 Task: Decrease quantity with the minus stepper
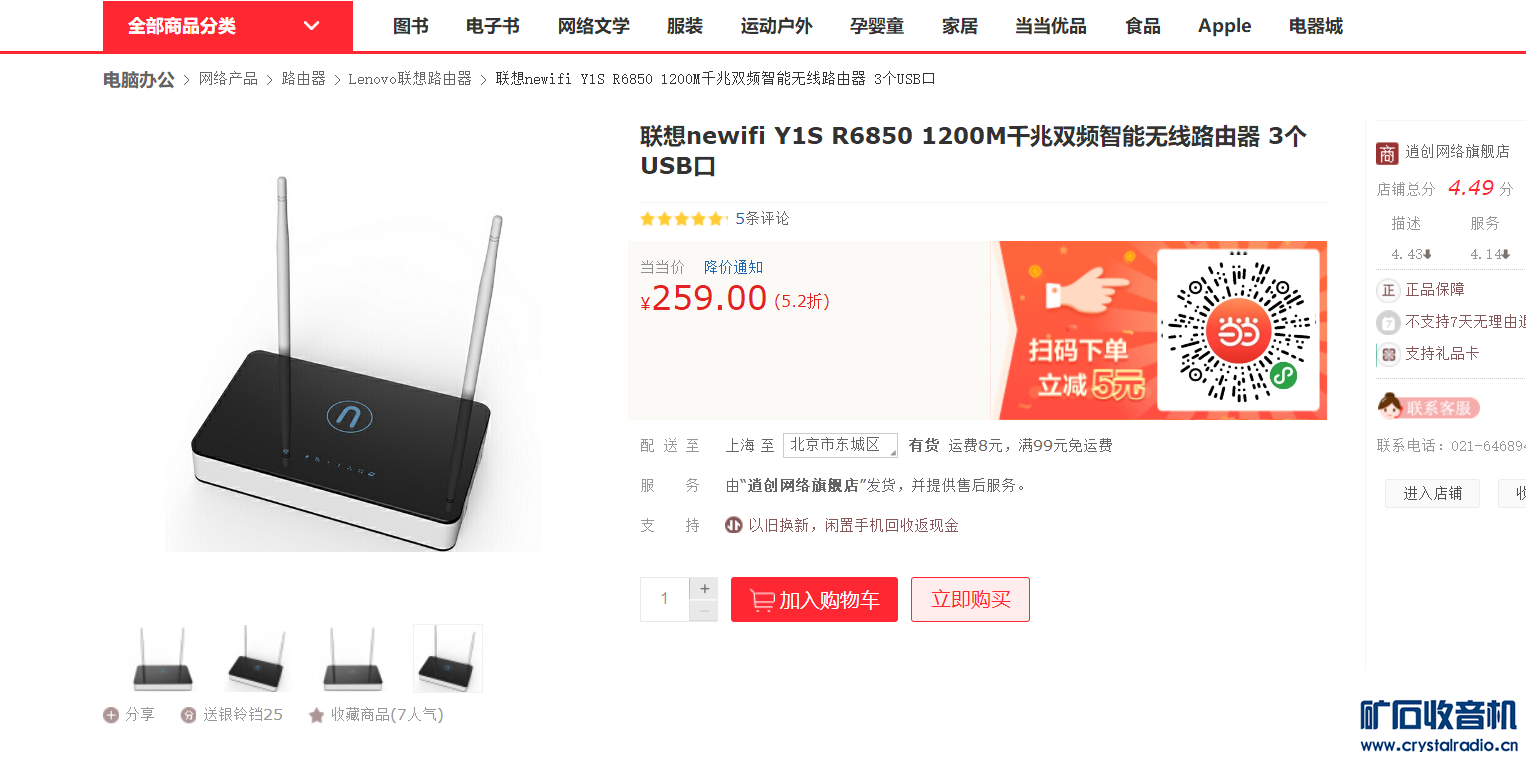pyautogui.click(x=704, y=610)
